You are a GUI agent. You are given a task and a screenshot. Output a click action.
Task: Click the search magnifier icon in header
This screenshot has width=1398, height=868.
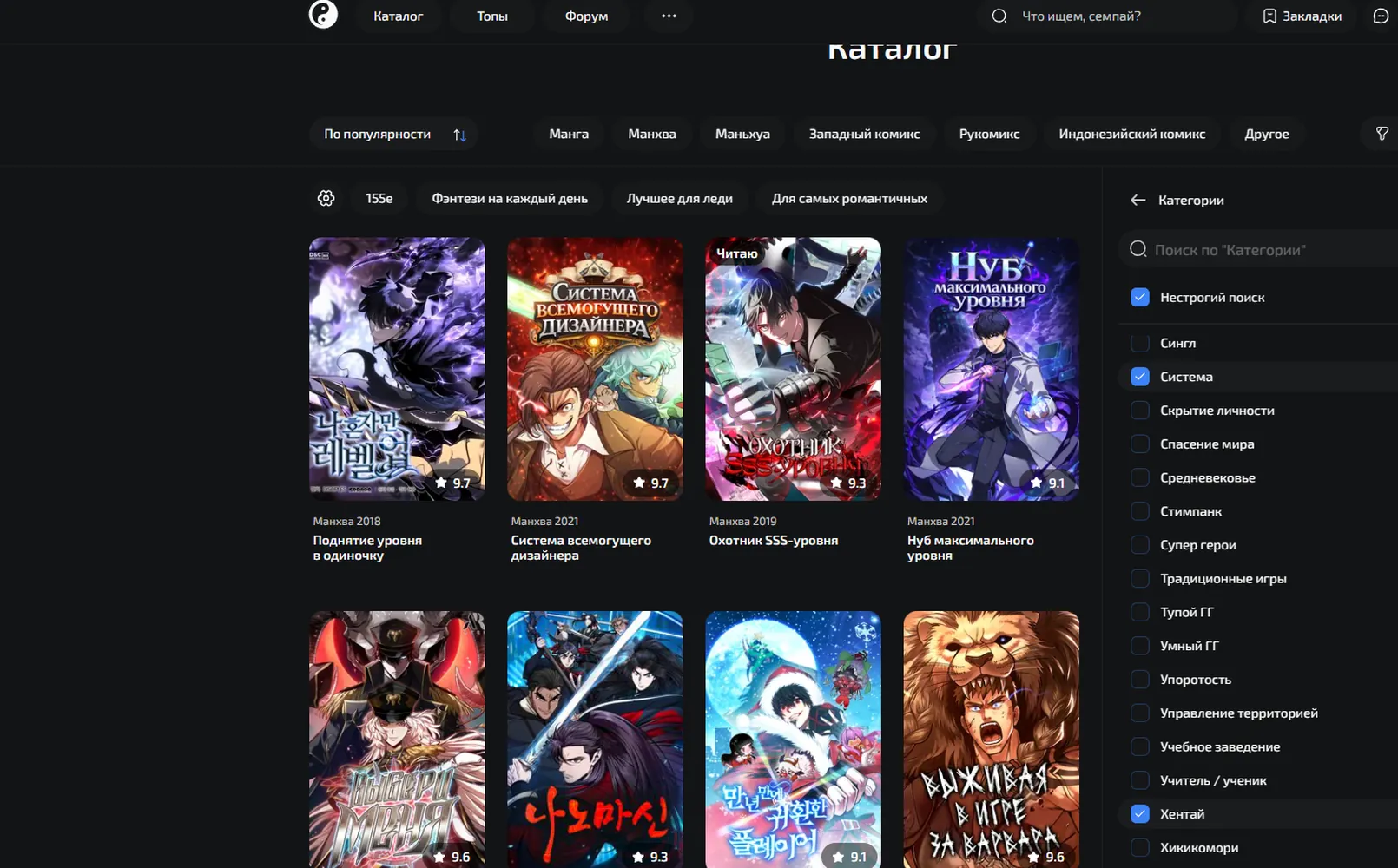(999, 16)
